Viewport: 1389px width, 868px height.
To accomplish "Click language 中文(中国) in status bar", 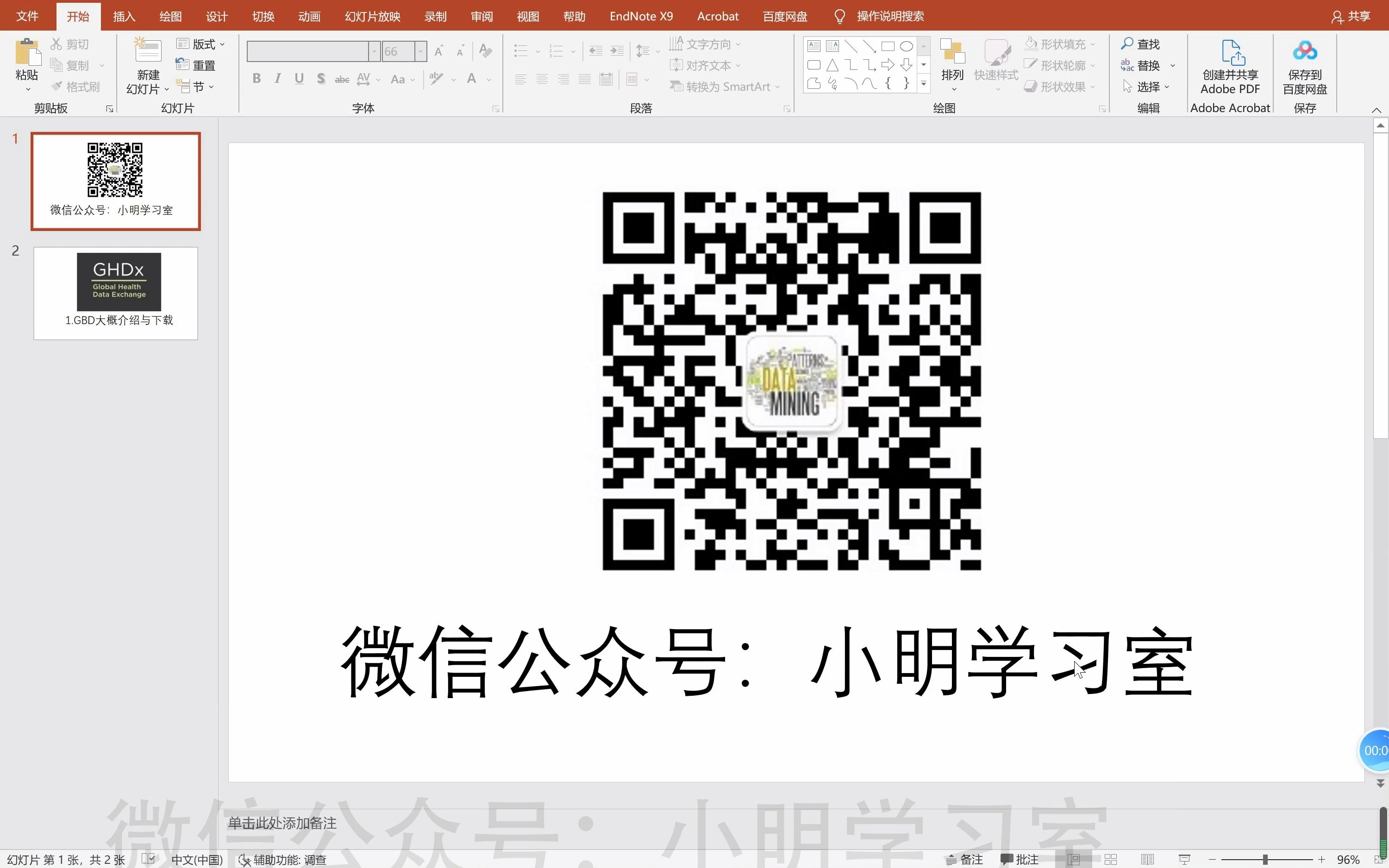I will pyautogui.click(x=197, y=859).
